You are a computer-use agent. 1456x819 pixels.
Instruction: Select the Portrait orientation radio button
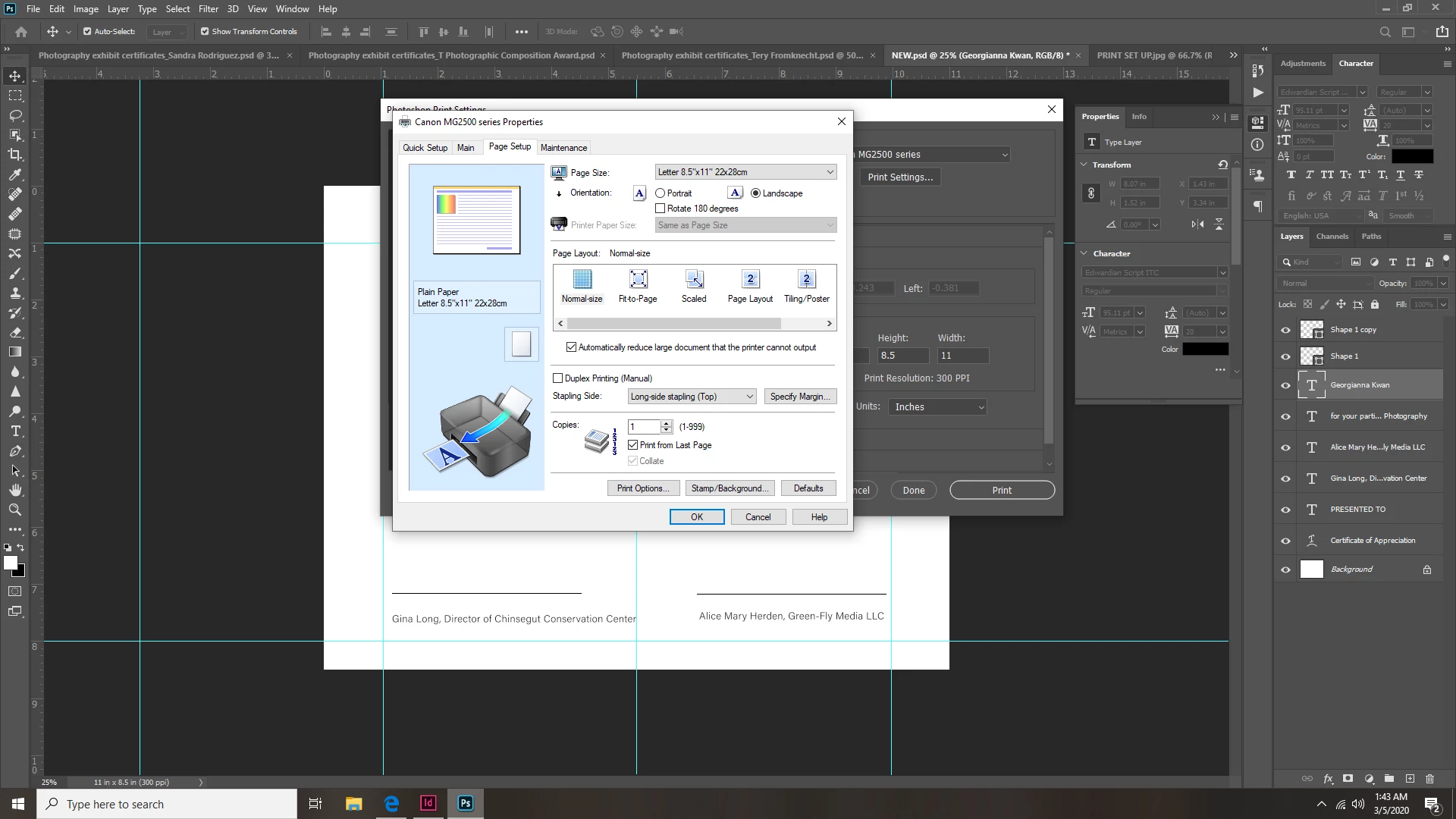pos(660,193)
